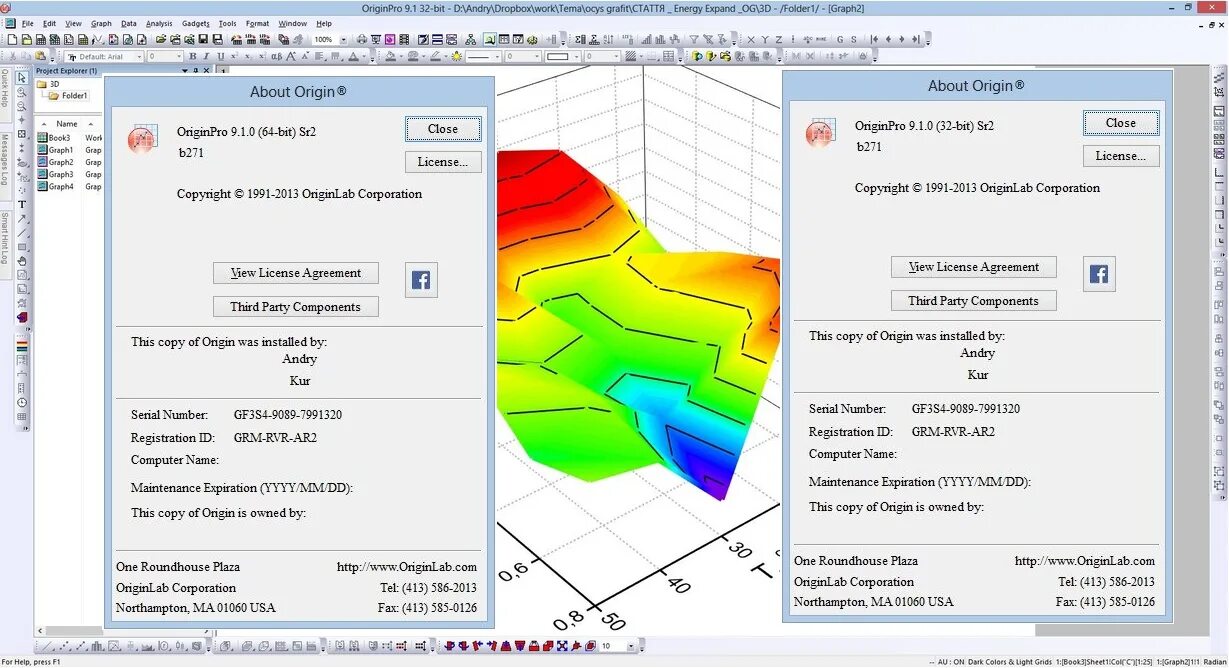Select the Arrow drawing tool in left toolbar
This screenshot has width=1229, height=668.
22,218
